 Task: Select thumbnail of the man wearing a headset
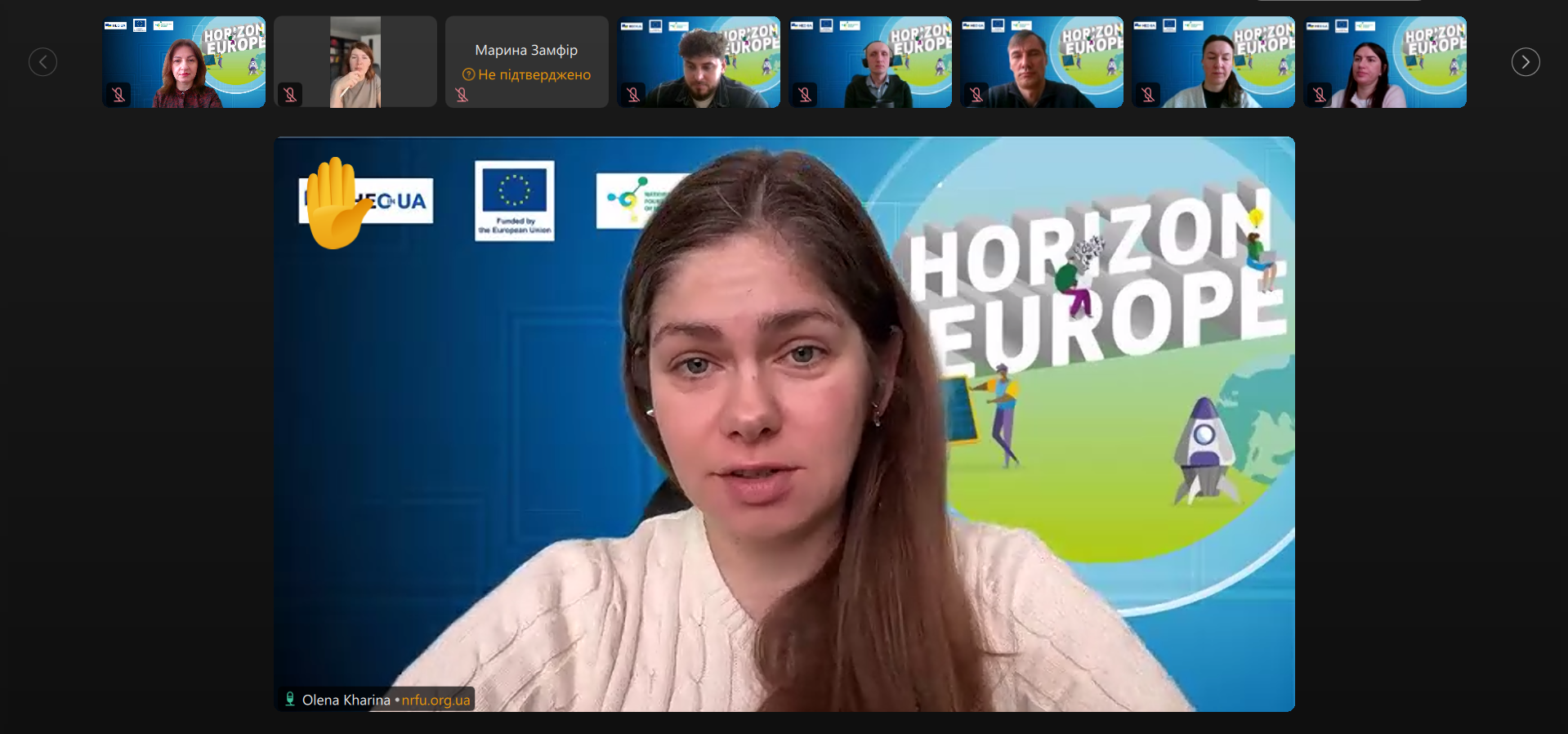click(870, 62)
